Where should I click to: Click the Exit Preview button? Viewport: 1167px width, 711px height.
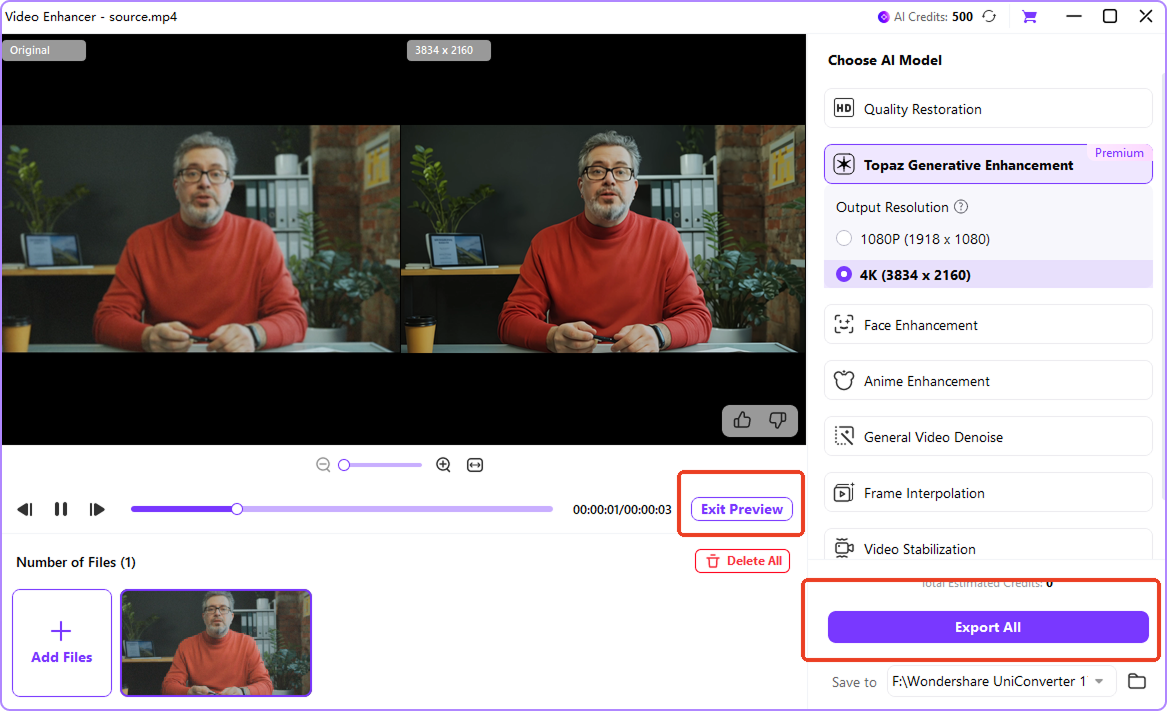(742, 509)
